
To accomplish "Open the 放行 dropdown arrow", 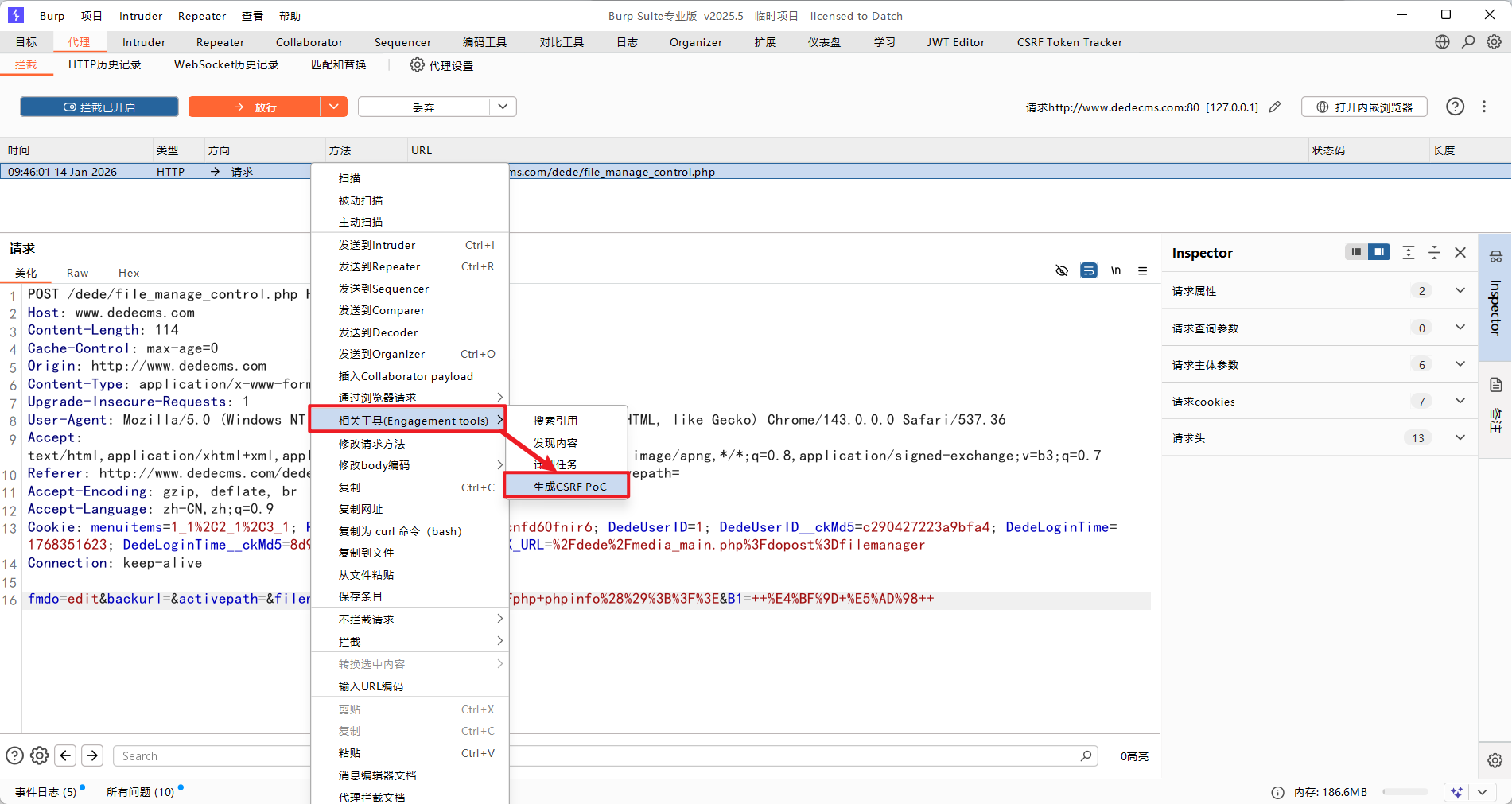I will 334,107.
